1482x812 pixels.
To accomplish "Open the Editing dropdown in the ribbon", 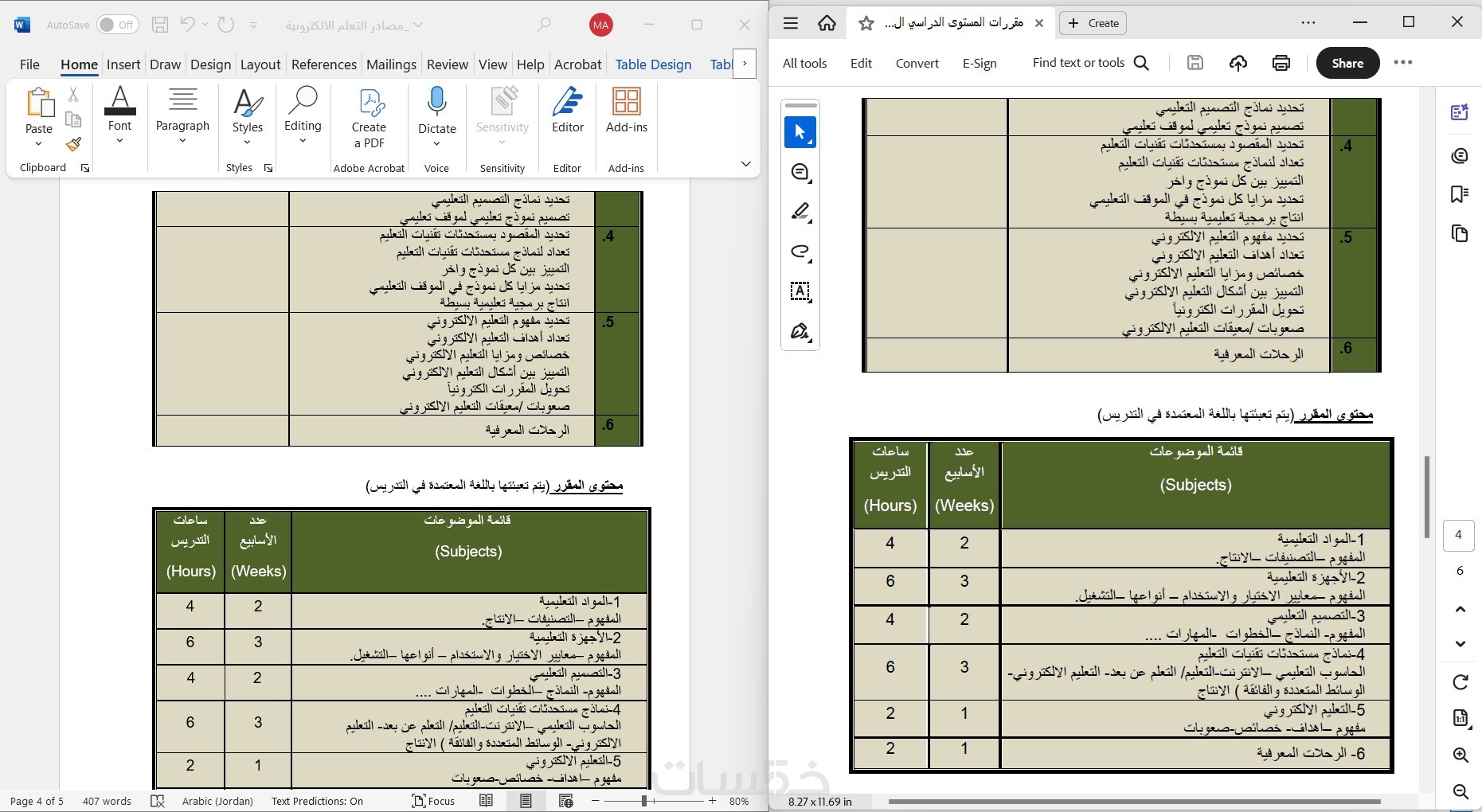I will tap(303, 115).
